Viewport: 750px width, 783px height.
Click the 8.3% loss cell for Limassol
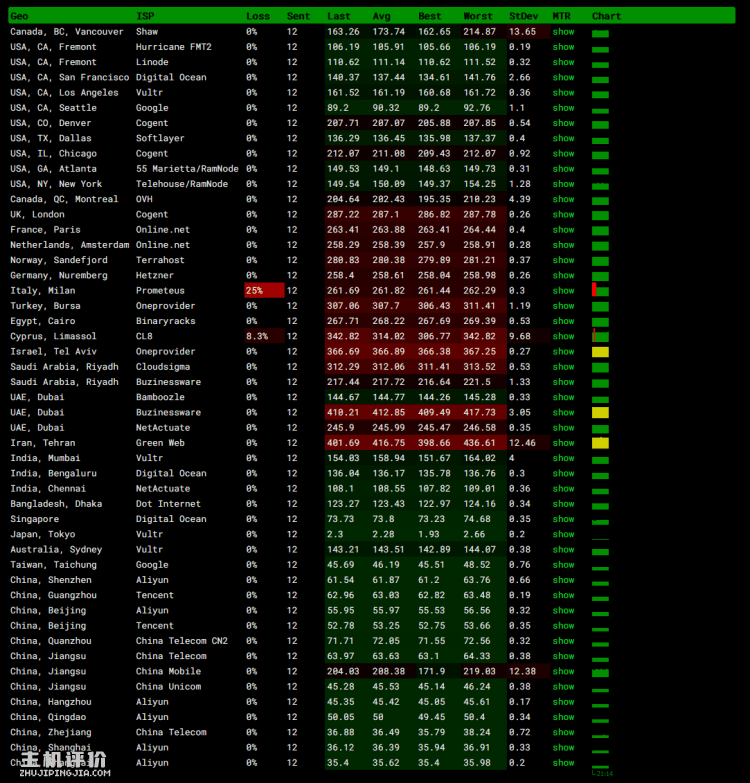(264, 336)
